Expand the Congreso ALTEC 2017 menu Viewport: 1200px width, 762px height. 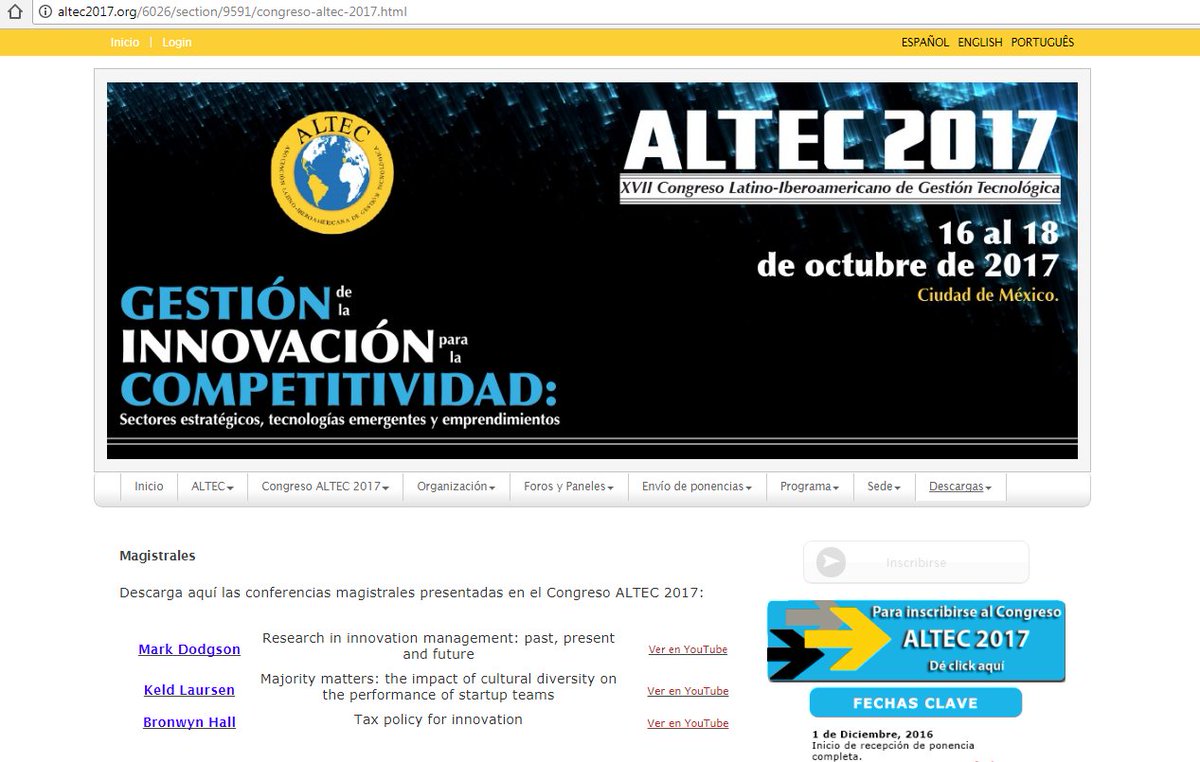click(325, 486)
